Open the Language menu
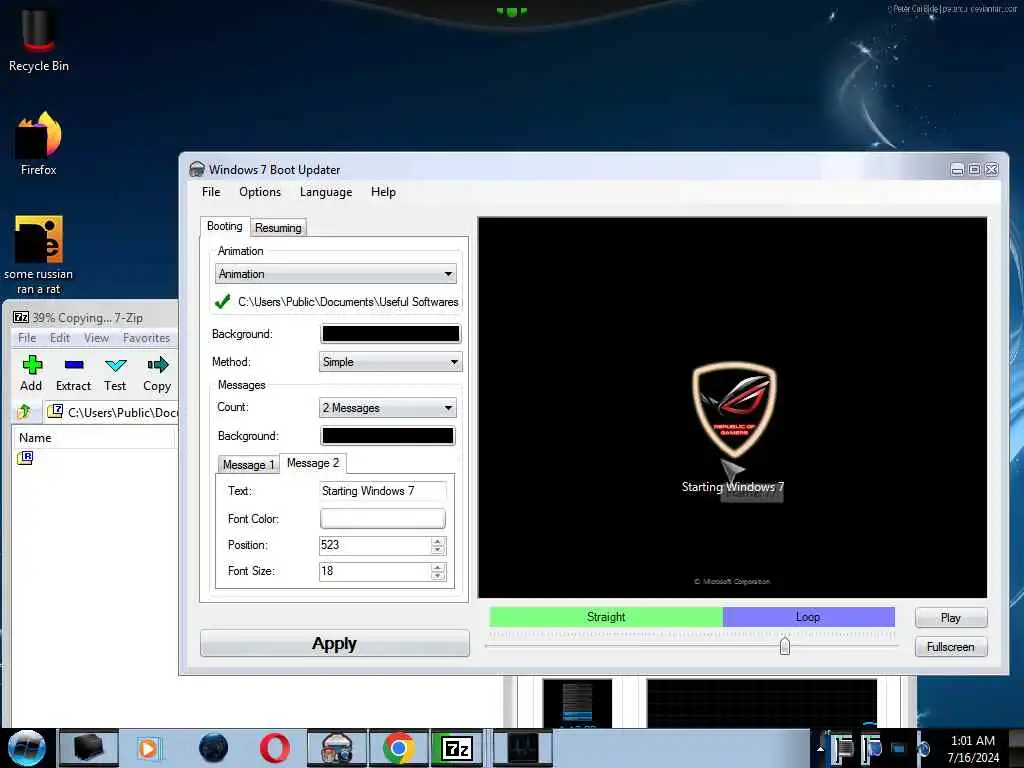1024x768 pixels. (326, 192)
